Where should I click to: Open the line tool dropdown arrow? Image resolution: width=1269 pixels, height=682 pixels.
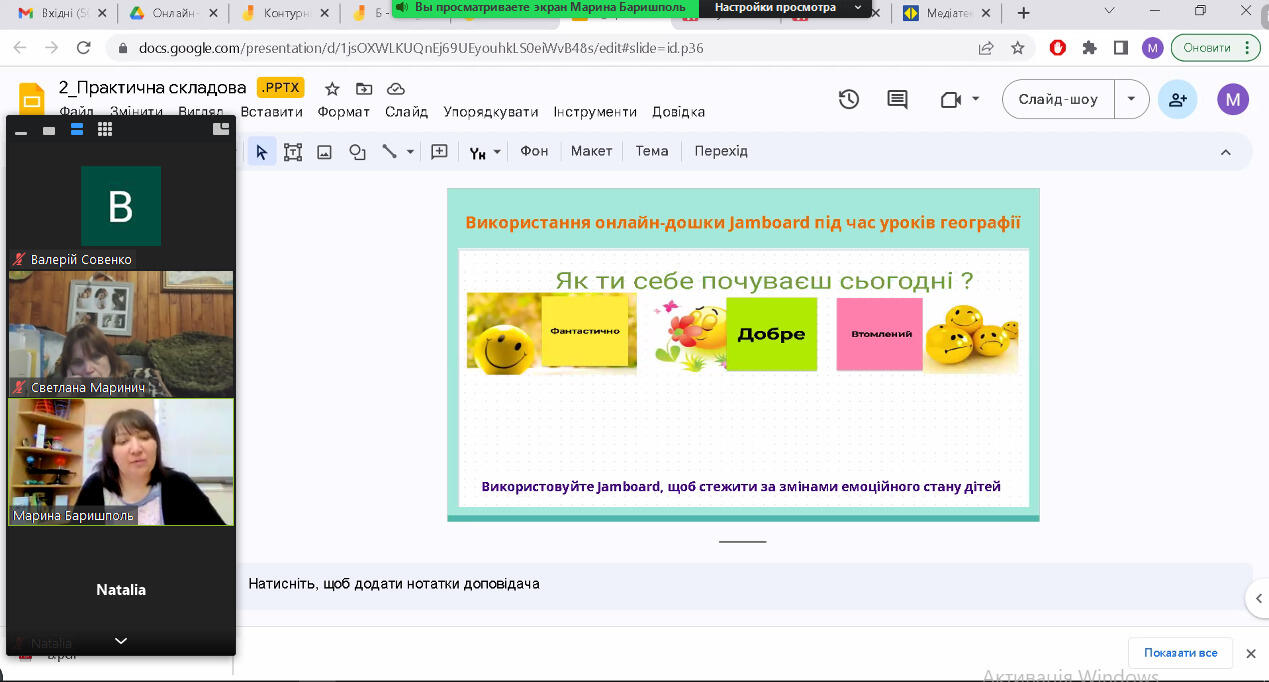pyautogui.click(x=410, y=152)
